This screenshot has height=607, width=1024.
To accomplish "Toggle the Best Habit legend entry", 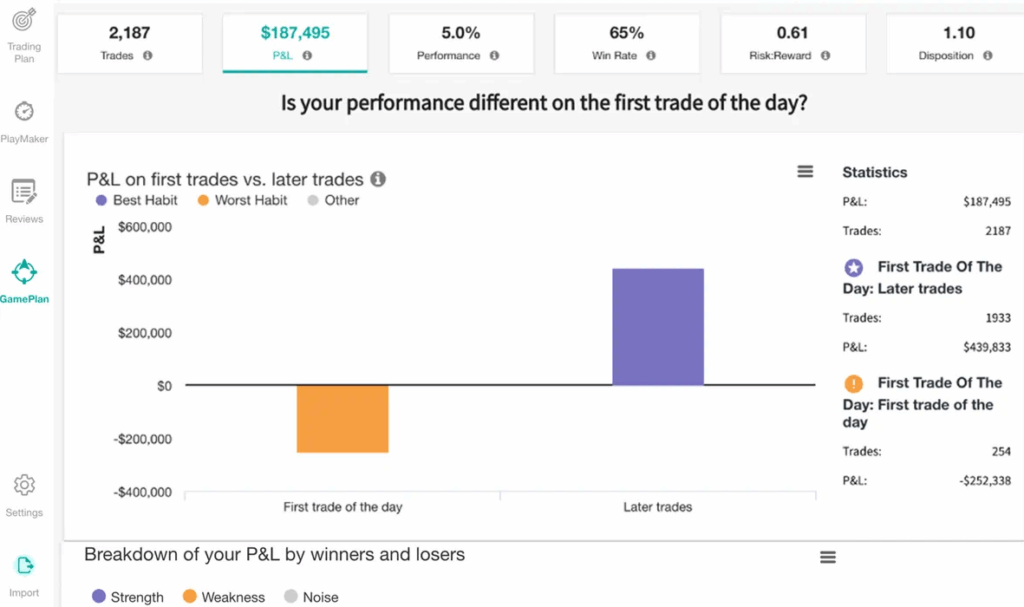I will tap(136, 200).
